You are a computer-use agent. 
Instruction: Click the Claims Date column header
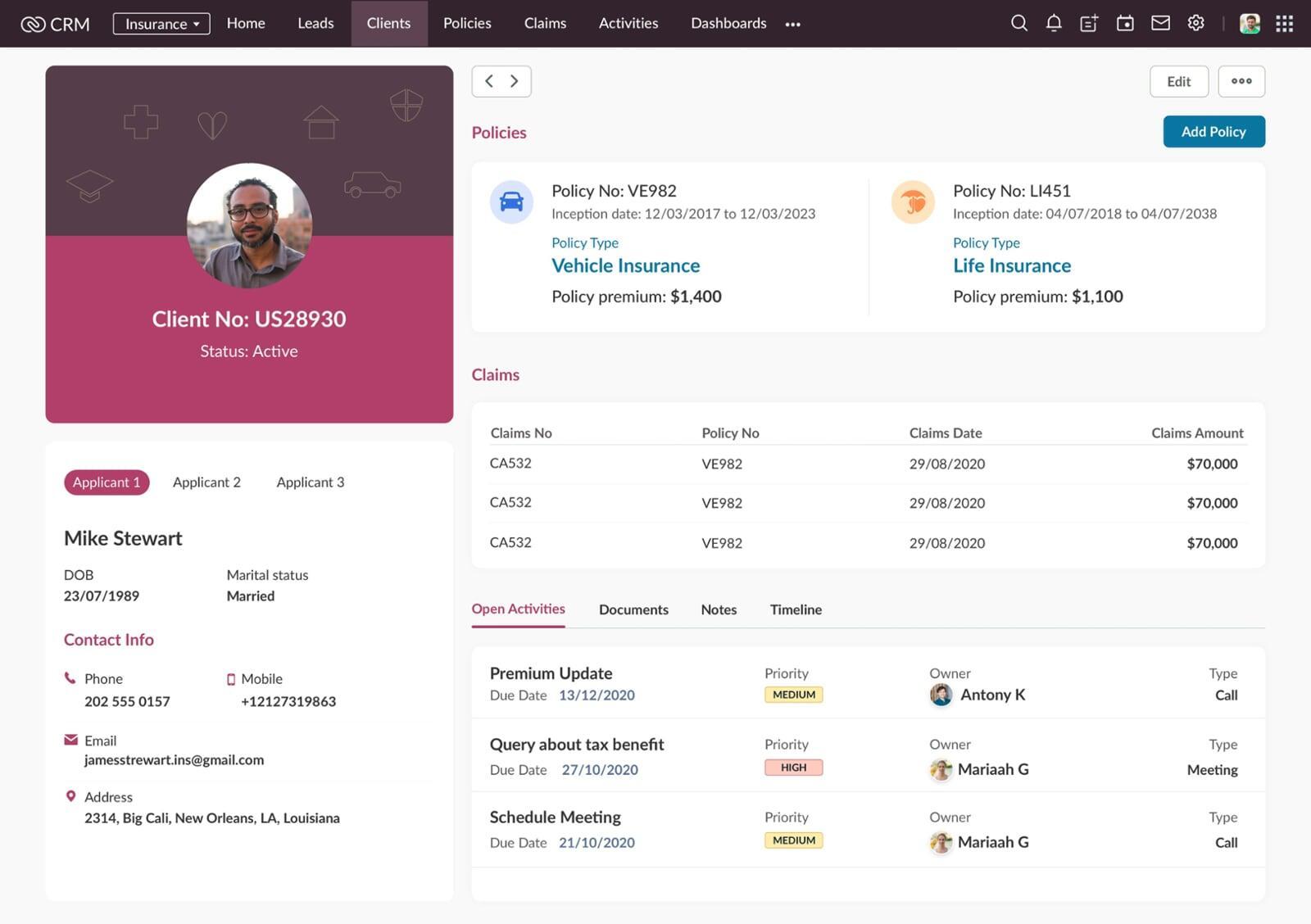click(946, 433)
